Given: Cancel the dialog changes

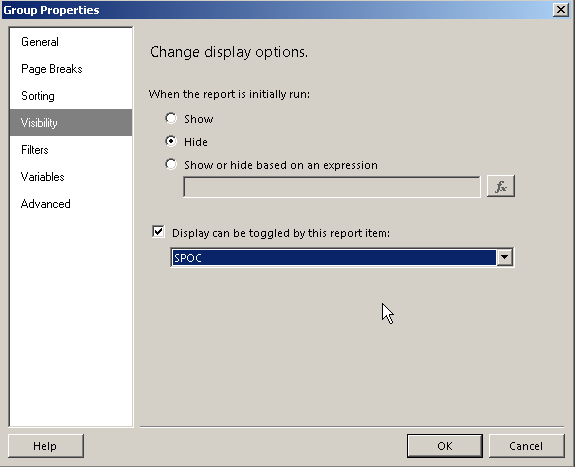Looking at the screenshot, I should [x=526, y=446].
